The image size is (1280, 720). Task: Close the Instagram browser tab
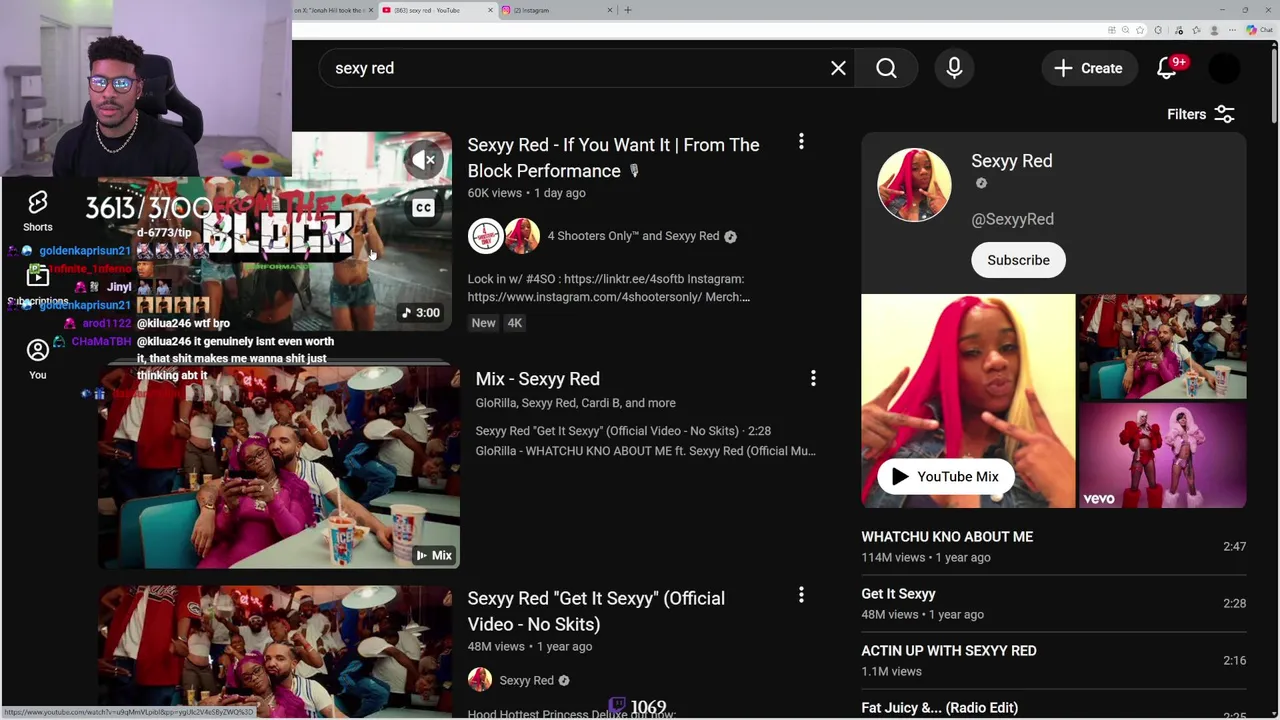tap(610, 10)
